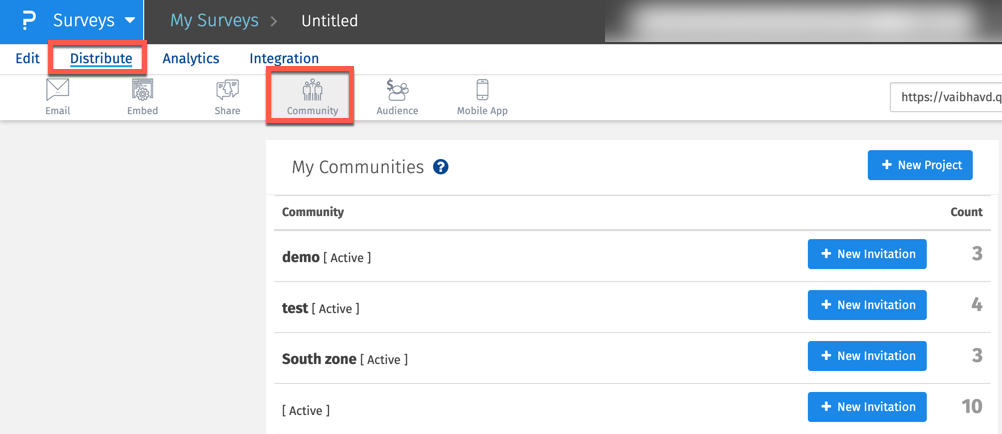This screenshot has width=1002, height=434.
Task: Click the survey URL input field
Action: (945, 97)
